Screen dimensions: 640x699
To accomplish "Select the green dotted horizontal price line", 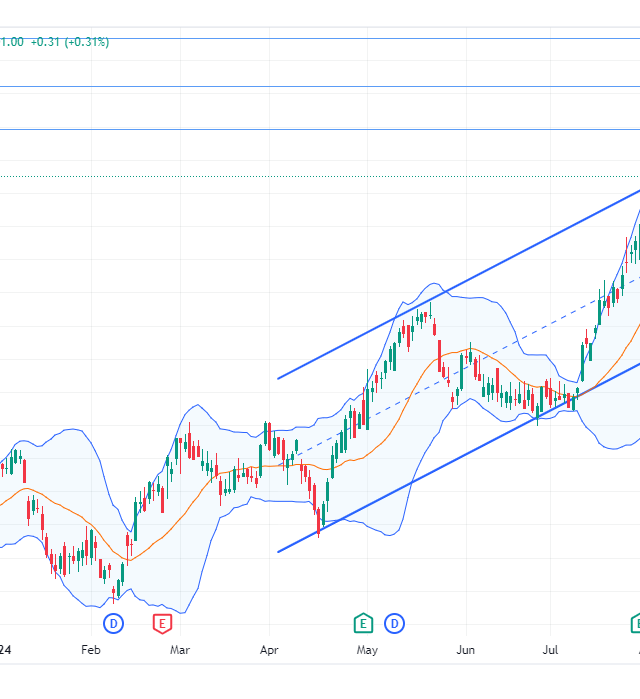I will [x=320, y=177].
